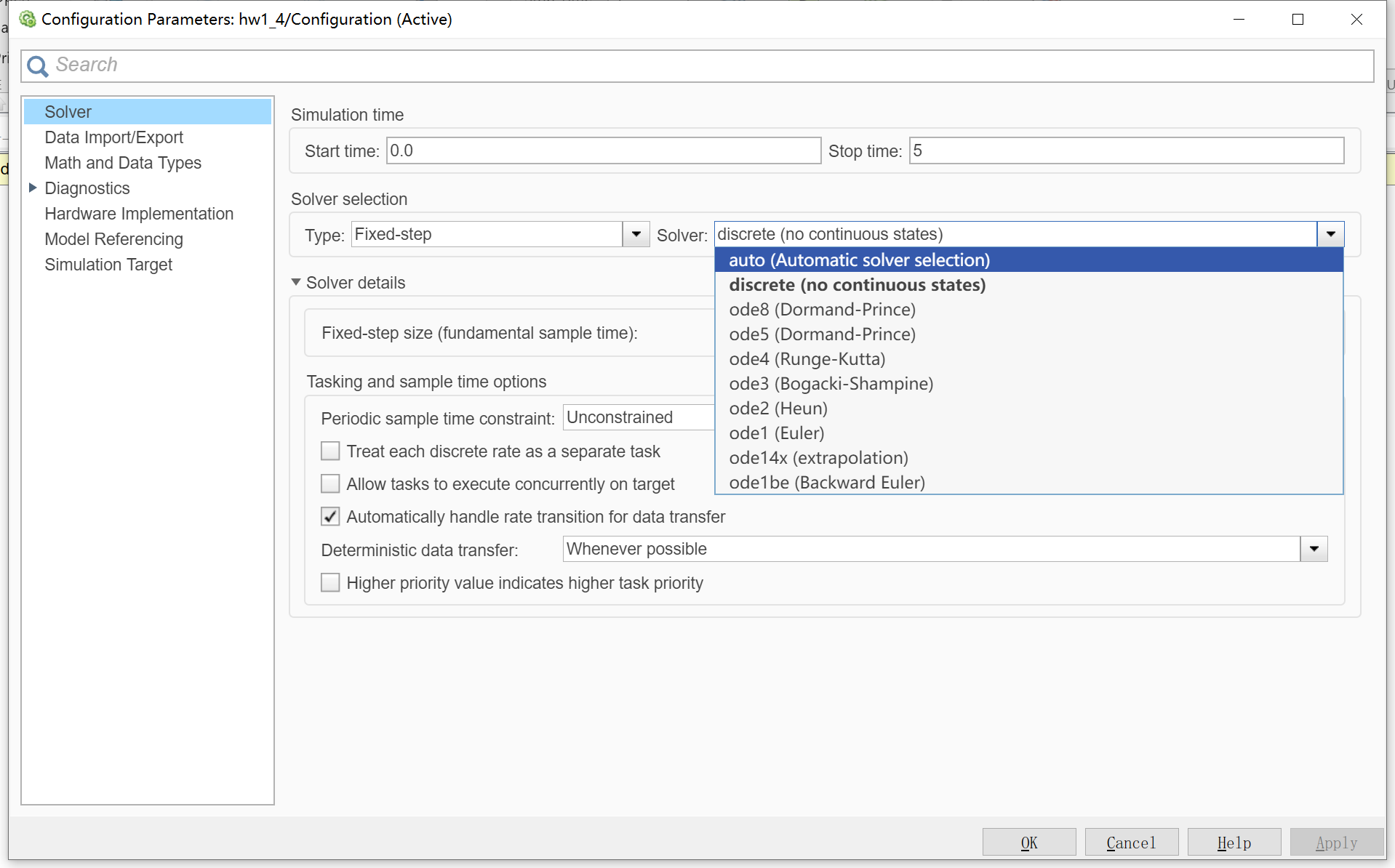Pick ode1 (Euler) solver option
Screen dimensions: 1395x868
[x=776, y=433]
